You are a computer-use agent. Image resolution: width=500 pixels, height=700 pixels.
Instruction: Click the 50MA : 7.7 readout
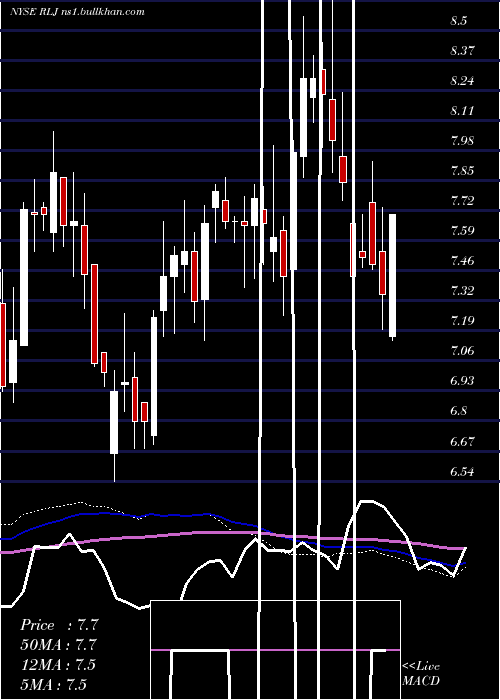pyautogui.click(x=58, y=645)
